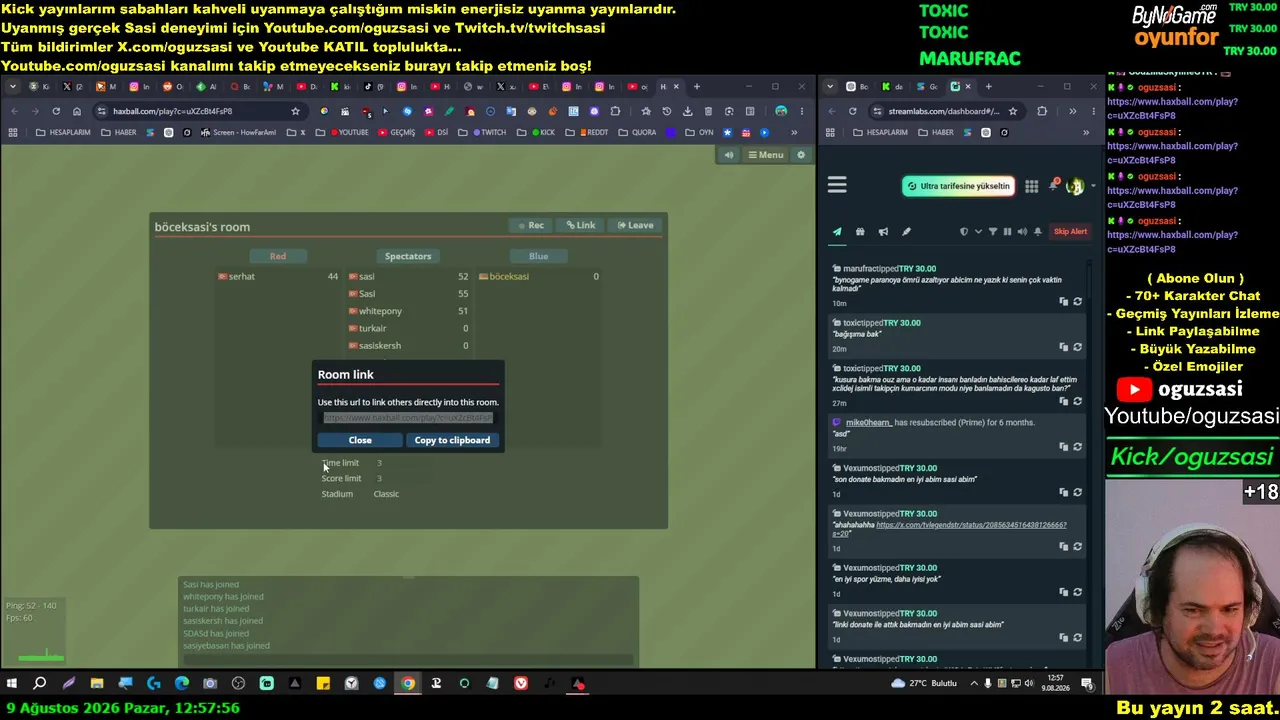Image resolution: width=1280 pixels, height=720 pixels.
Task: Show hidden system tray icons
Action: [x=975, y=684]
